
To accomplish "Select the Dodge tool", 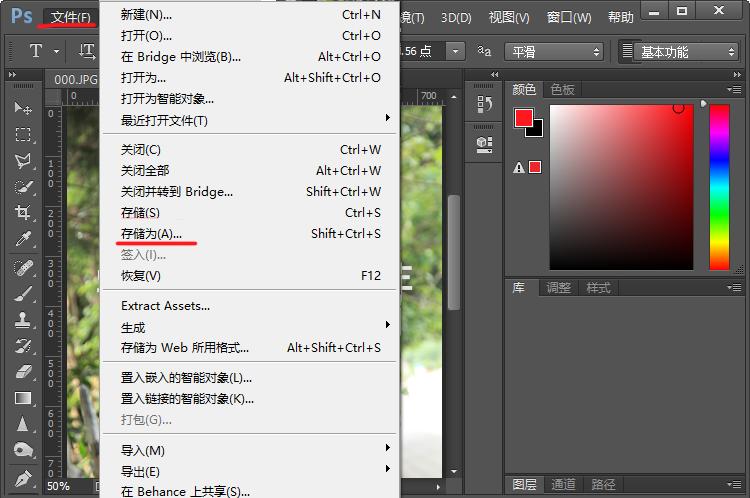I will click(22, 450).
